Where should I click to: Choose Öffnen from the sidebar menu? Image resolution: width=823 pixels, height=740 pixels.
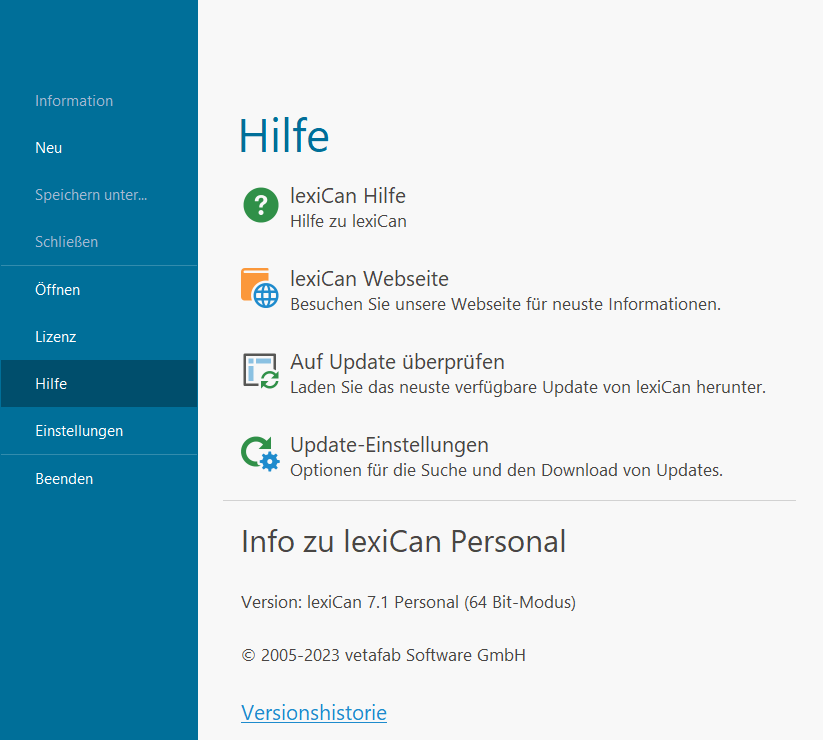point(57,290)
